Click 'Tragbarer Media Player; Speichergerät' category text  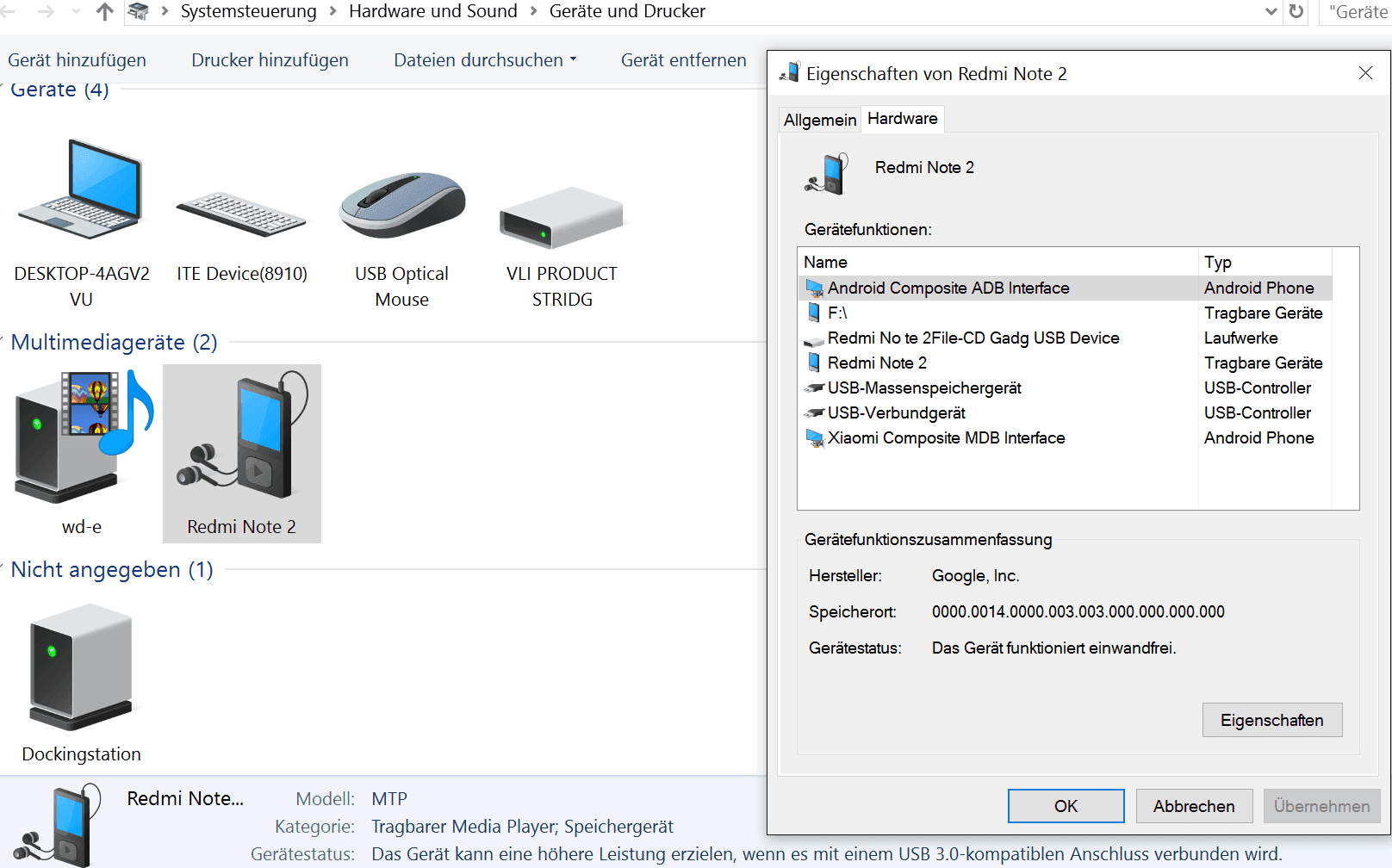tap(522, 827)
